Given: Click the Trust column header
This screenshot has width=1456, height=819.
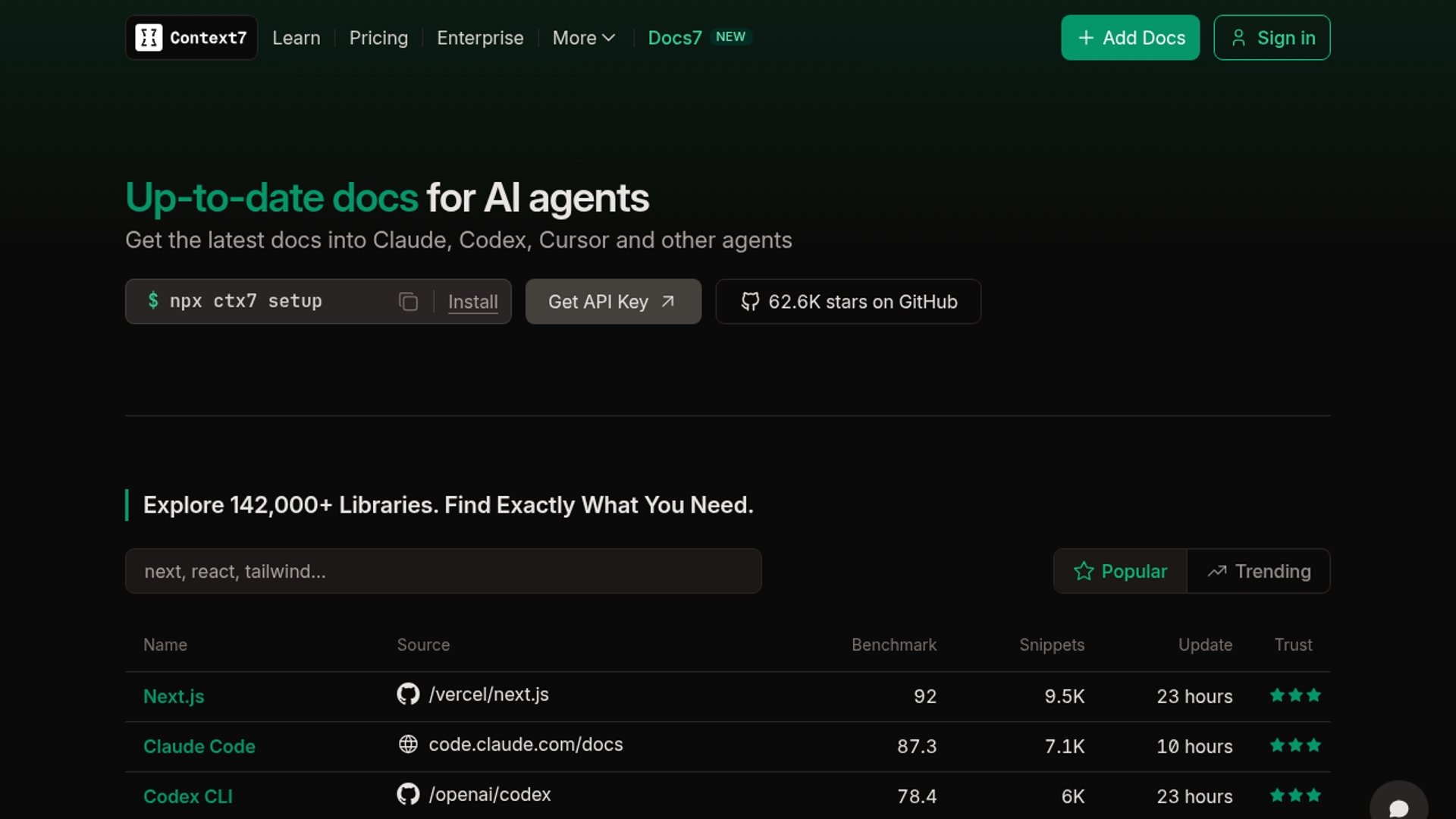Looking at the screenshot, I should [x=1293, y=645].
